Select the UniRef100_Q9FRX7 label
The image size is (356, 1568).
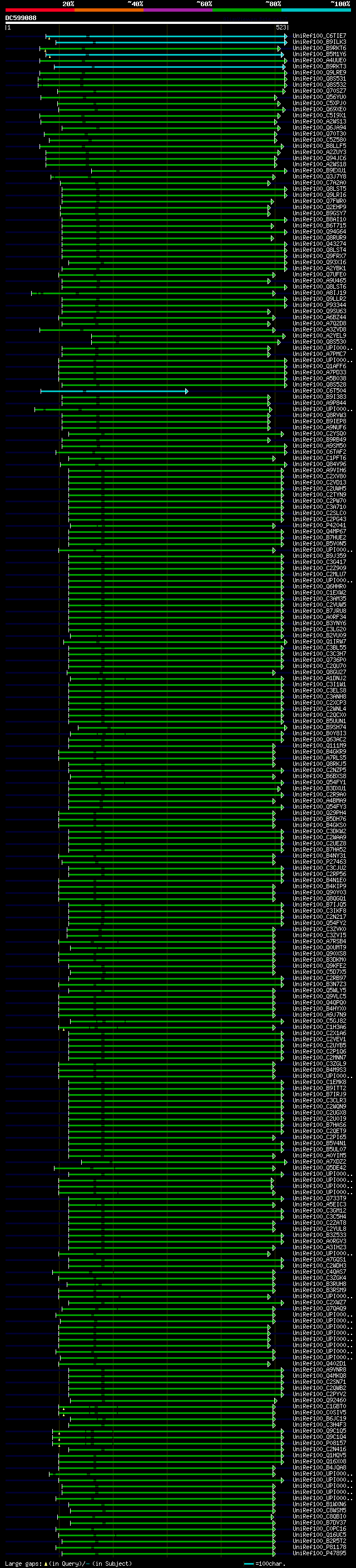click(x=319, y=256)
